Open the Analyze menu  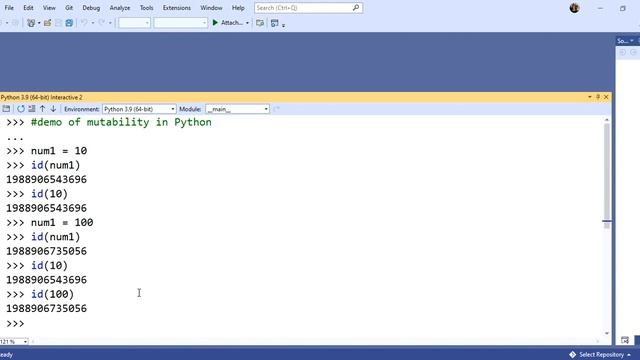[120, 8]
